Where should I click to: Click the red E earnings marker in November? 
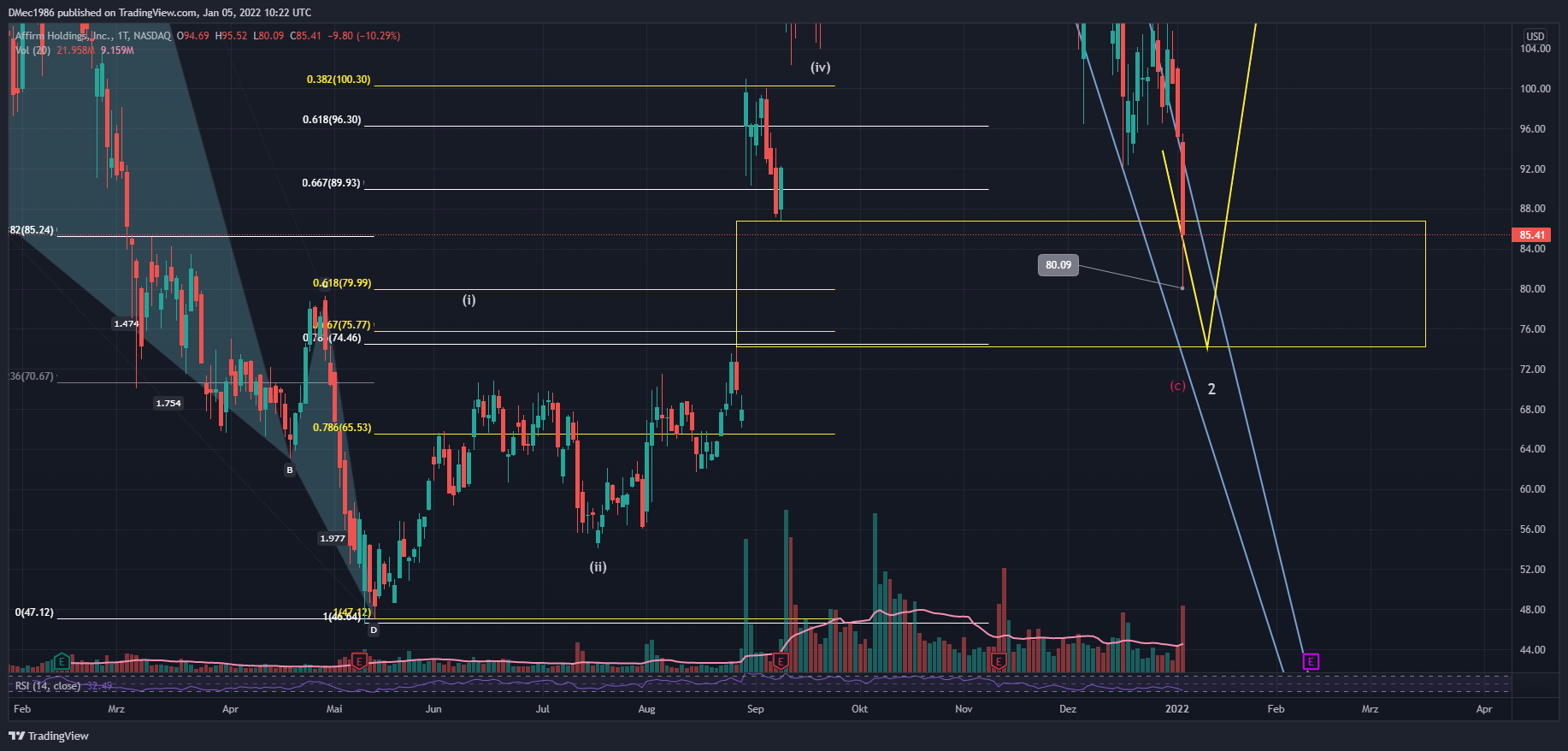coord(998,660)
